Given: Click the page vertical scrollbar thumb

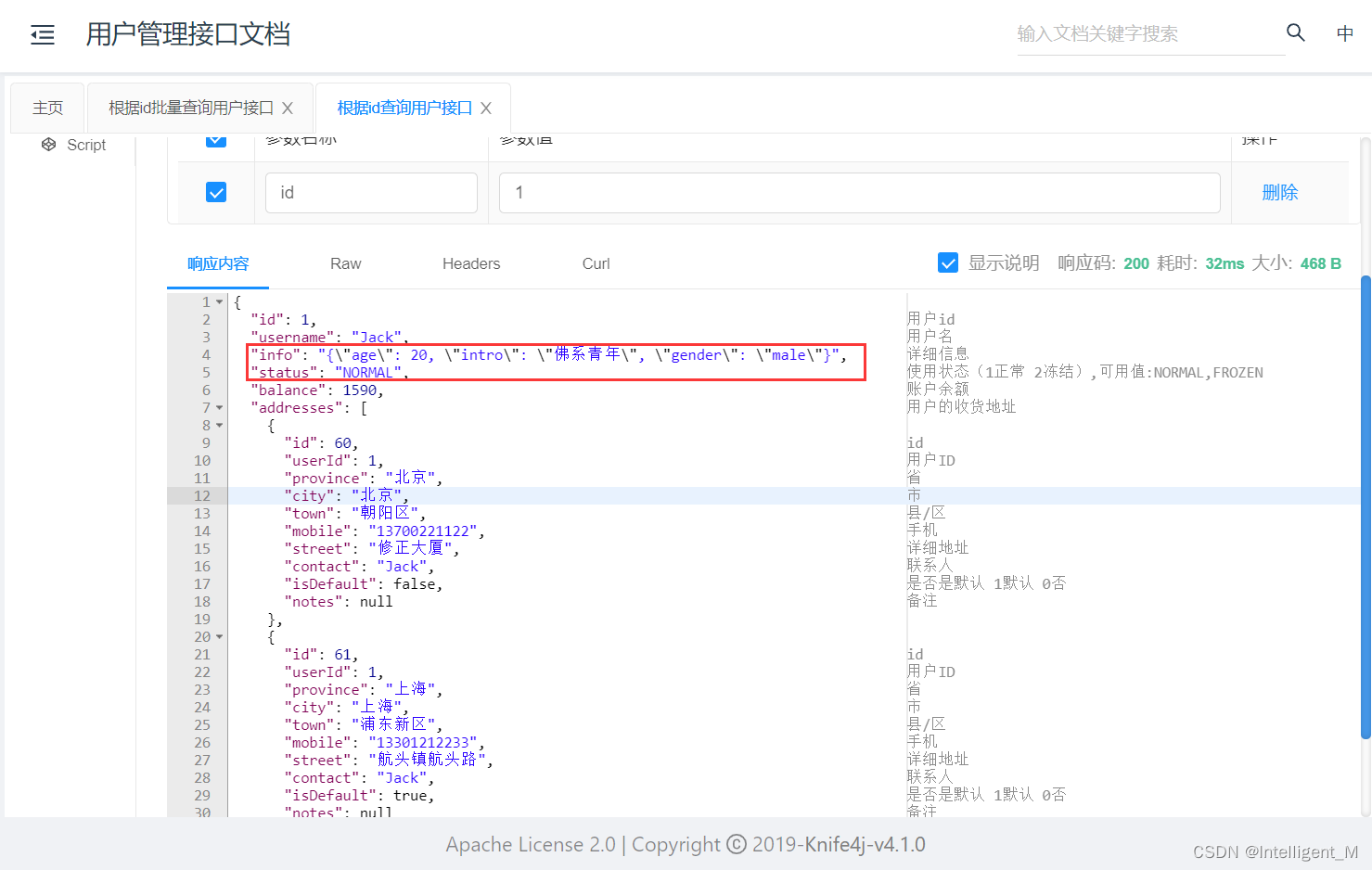Looking at the screenshot, I should coord(1366,507).
